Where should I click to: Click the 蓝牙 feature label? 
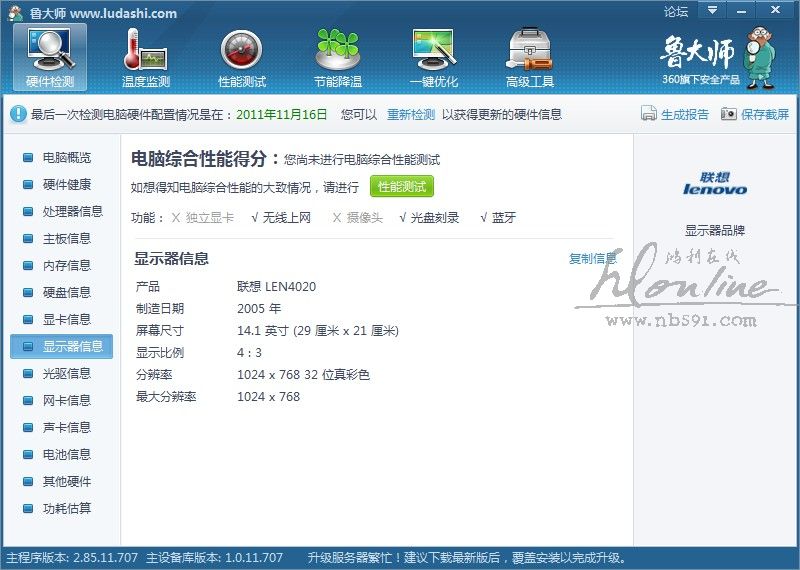coord(504,218)
